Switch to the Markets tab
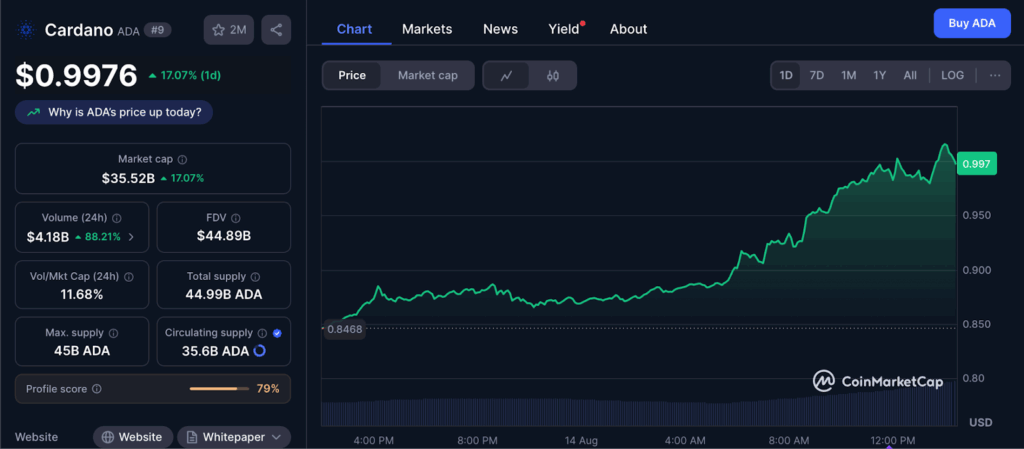Viewport: 1024px width, 449px height. click(427, 29)
